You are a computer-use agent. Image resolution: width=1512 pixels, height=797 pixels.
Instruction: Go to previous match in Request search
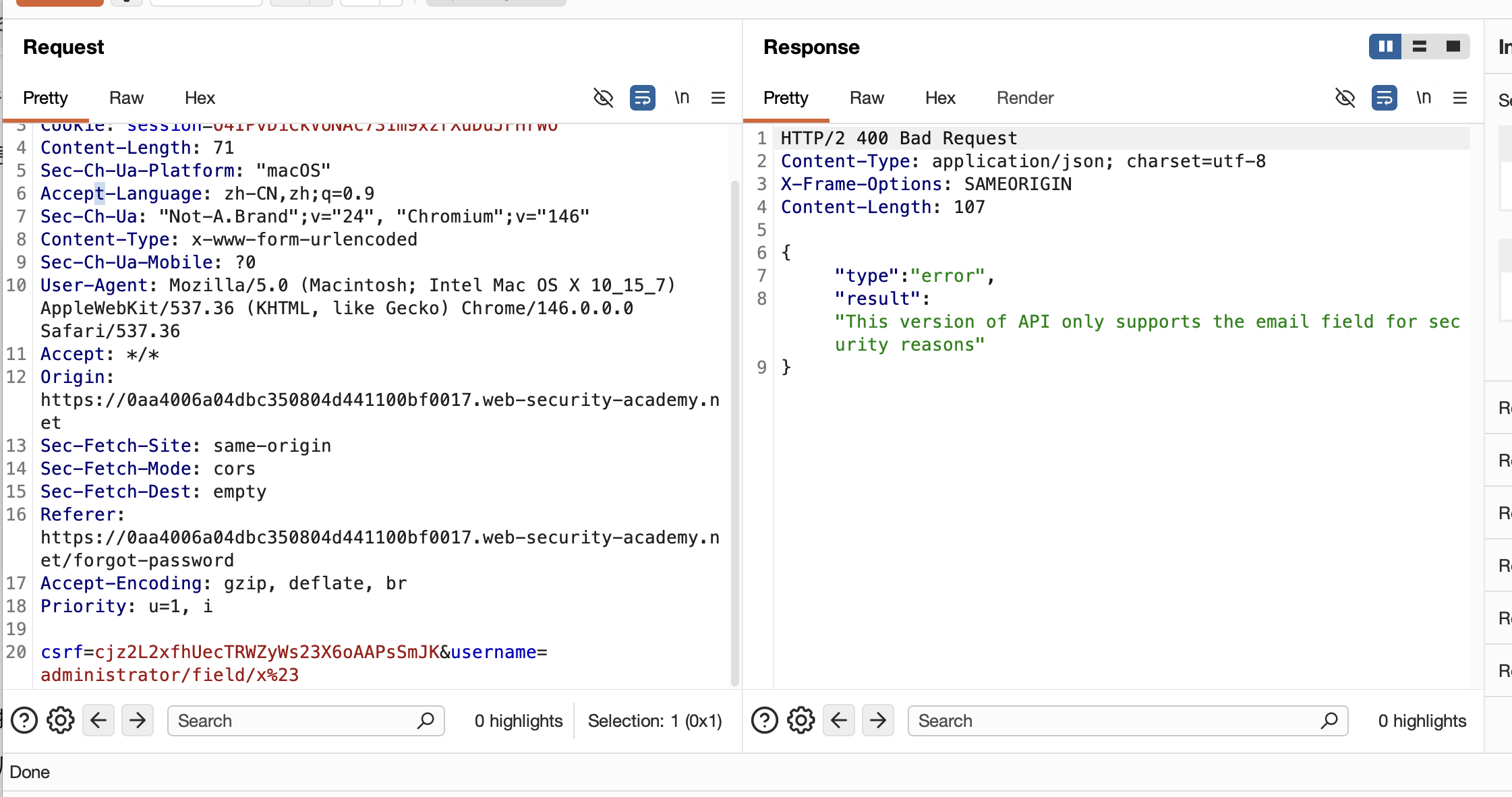pyautogui.click(x=98, y=721)
